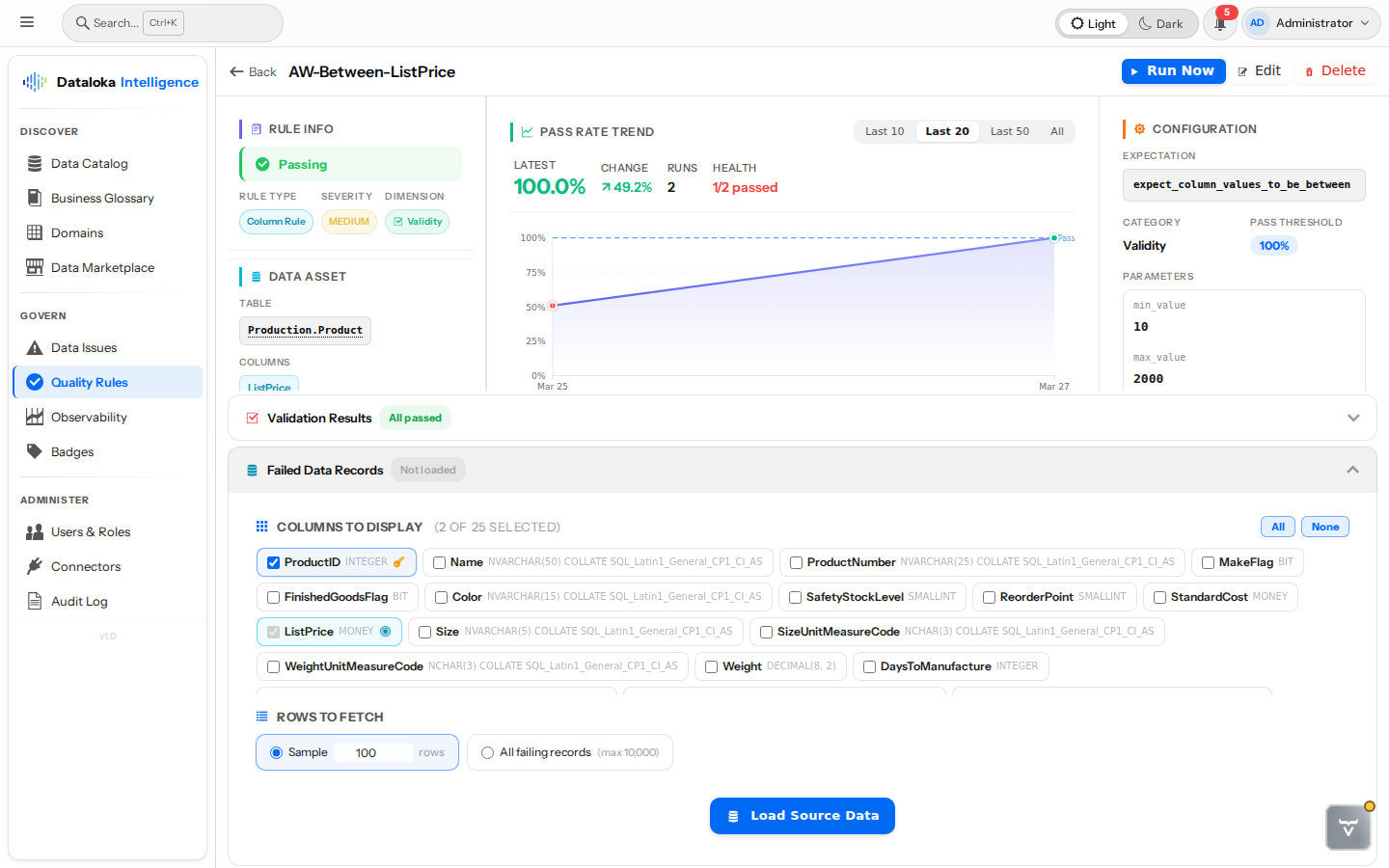Check the Weight column for display
1389x868 pixels.
coord(711,665)
